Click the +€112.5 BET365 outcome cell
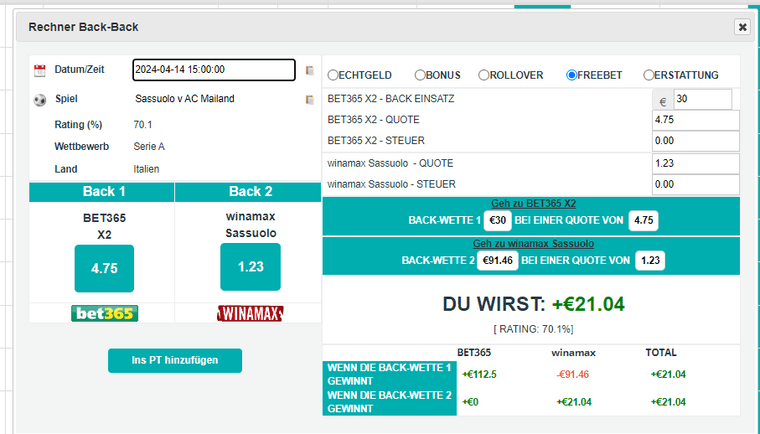760x434 pixels. click(479, 374)
